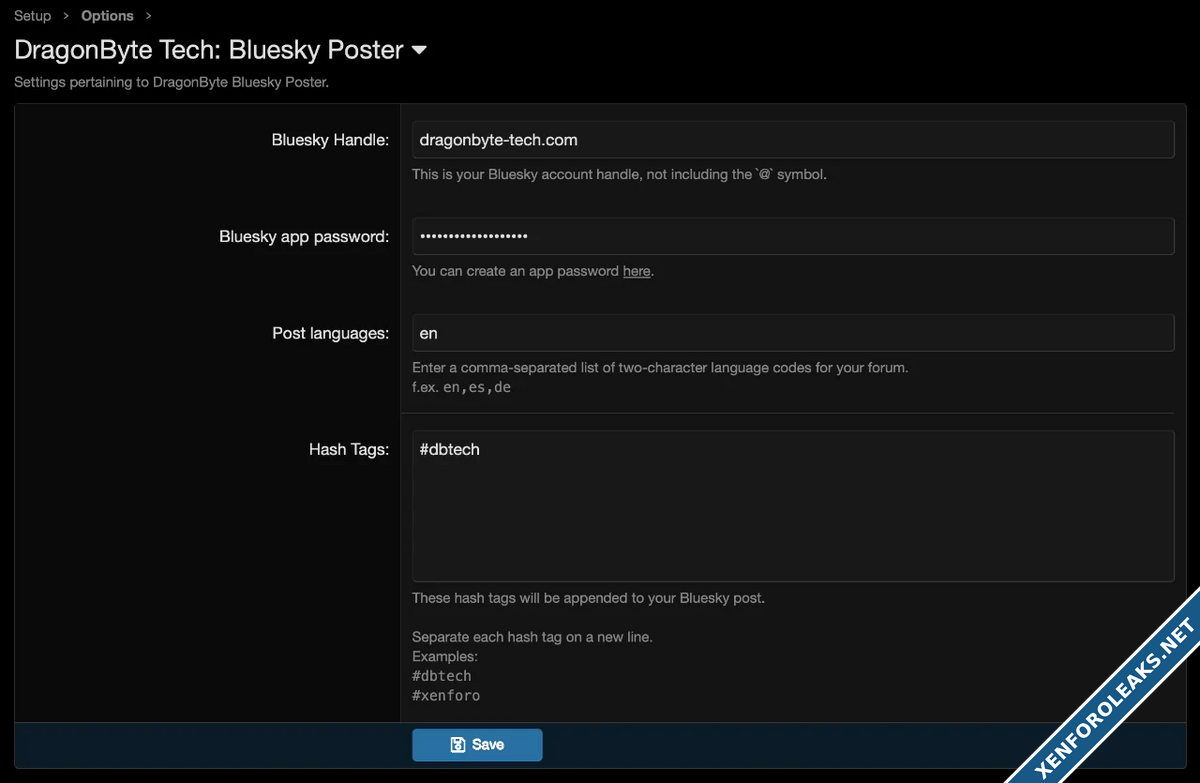Click the "Post languages:" label
1200x783 pixels.
330,333
